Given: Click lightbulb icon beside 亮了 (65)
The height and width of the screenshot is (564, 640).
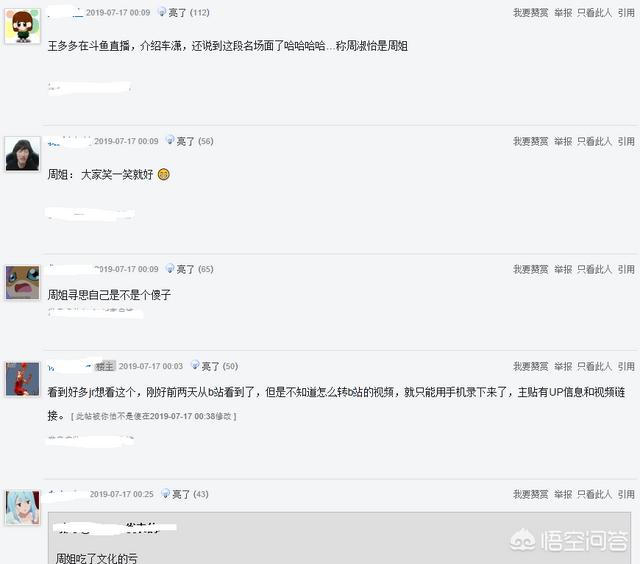Looking at the screenshot, I should (x=170, y=268).
